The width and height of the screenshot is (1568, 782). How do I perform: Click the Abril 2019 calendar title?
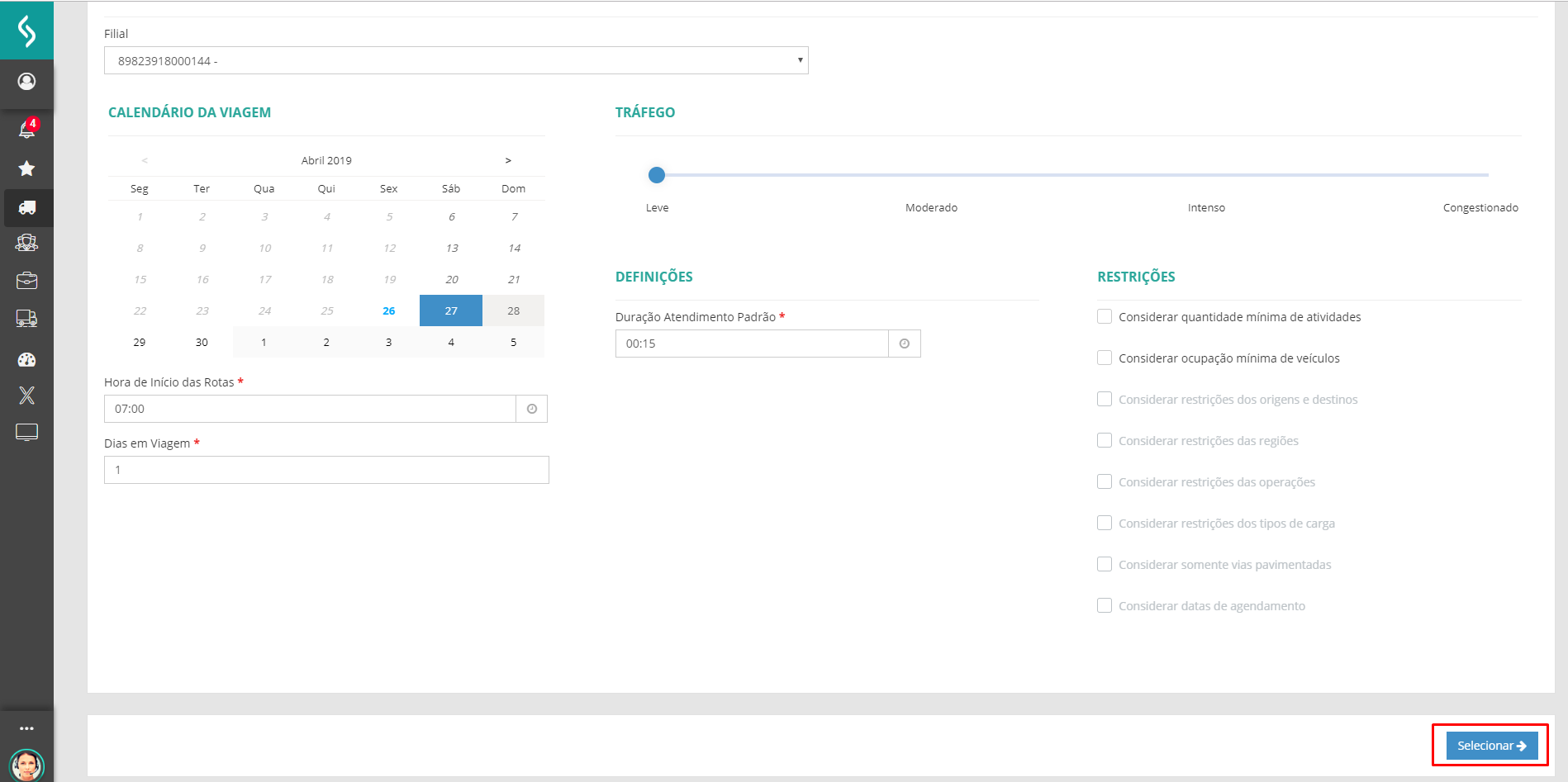pos(326,160)
